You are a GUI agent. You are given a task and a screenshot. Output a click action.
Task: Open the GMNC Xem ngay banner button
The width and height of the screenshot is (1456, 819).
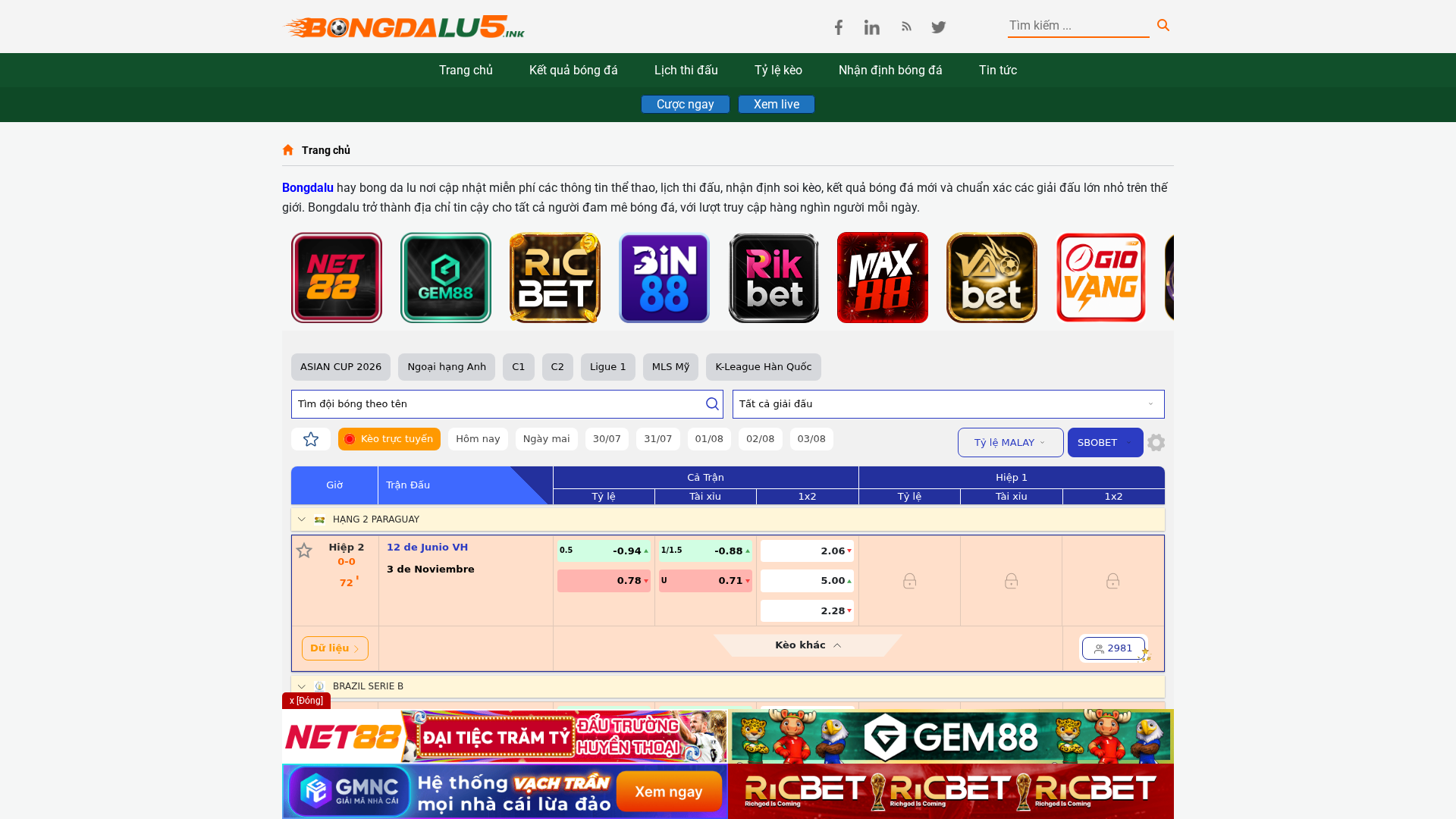[x=669, y=792]
